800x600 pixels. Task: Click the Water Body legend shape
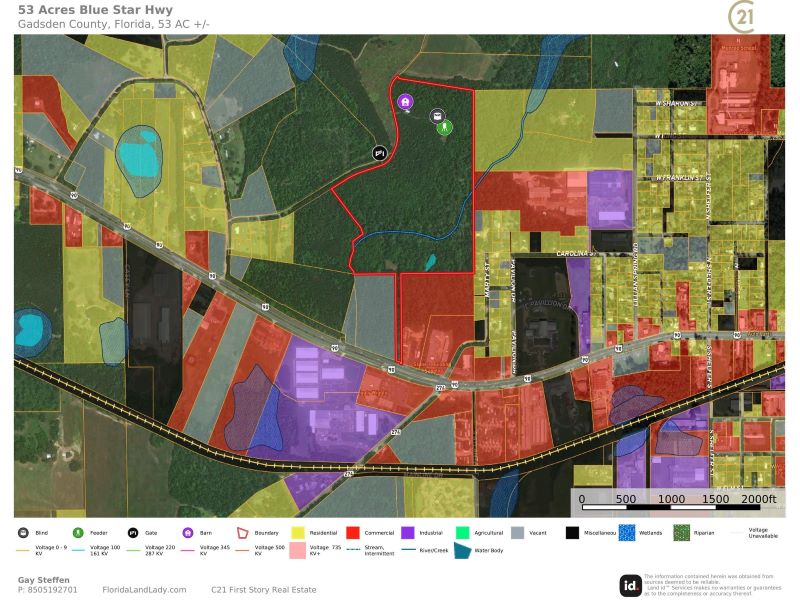463,551
